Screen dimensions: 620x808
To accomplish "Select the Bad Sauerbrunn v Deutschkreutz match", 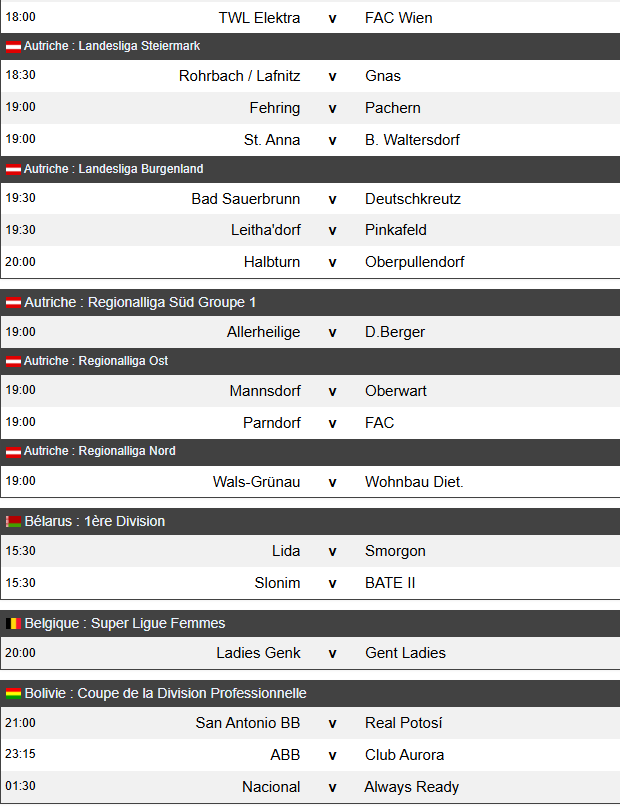I will (310, 199).
